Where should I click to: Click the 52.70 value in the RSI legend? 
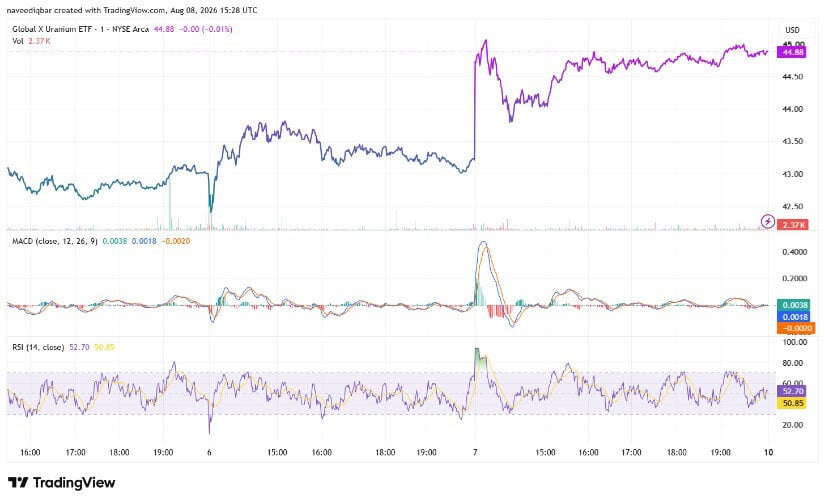(79, 347)
